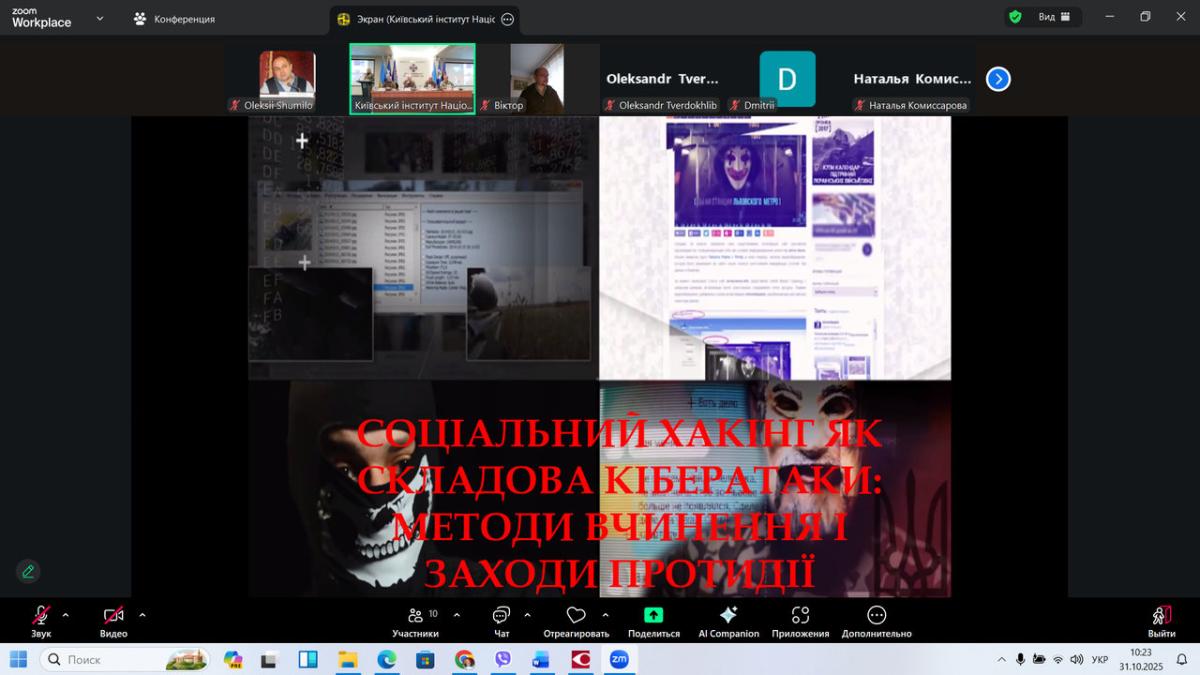The height and width of the screenshot is (675, 1200).
Task: Expand the arrow next to Отреагировать
Action: [606, 615]
